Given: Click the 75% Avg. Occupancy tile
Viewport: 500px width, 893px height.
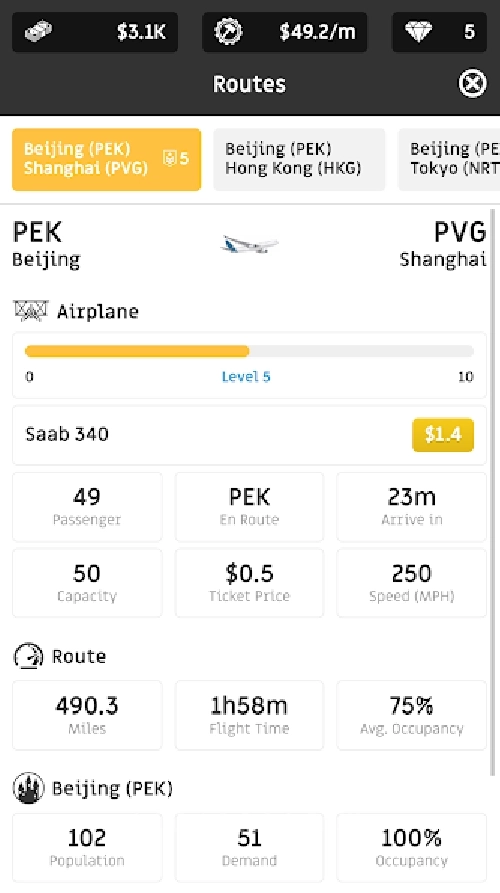Looking at the screenshot, I should tap(411, 715).
